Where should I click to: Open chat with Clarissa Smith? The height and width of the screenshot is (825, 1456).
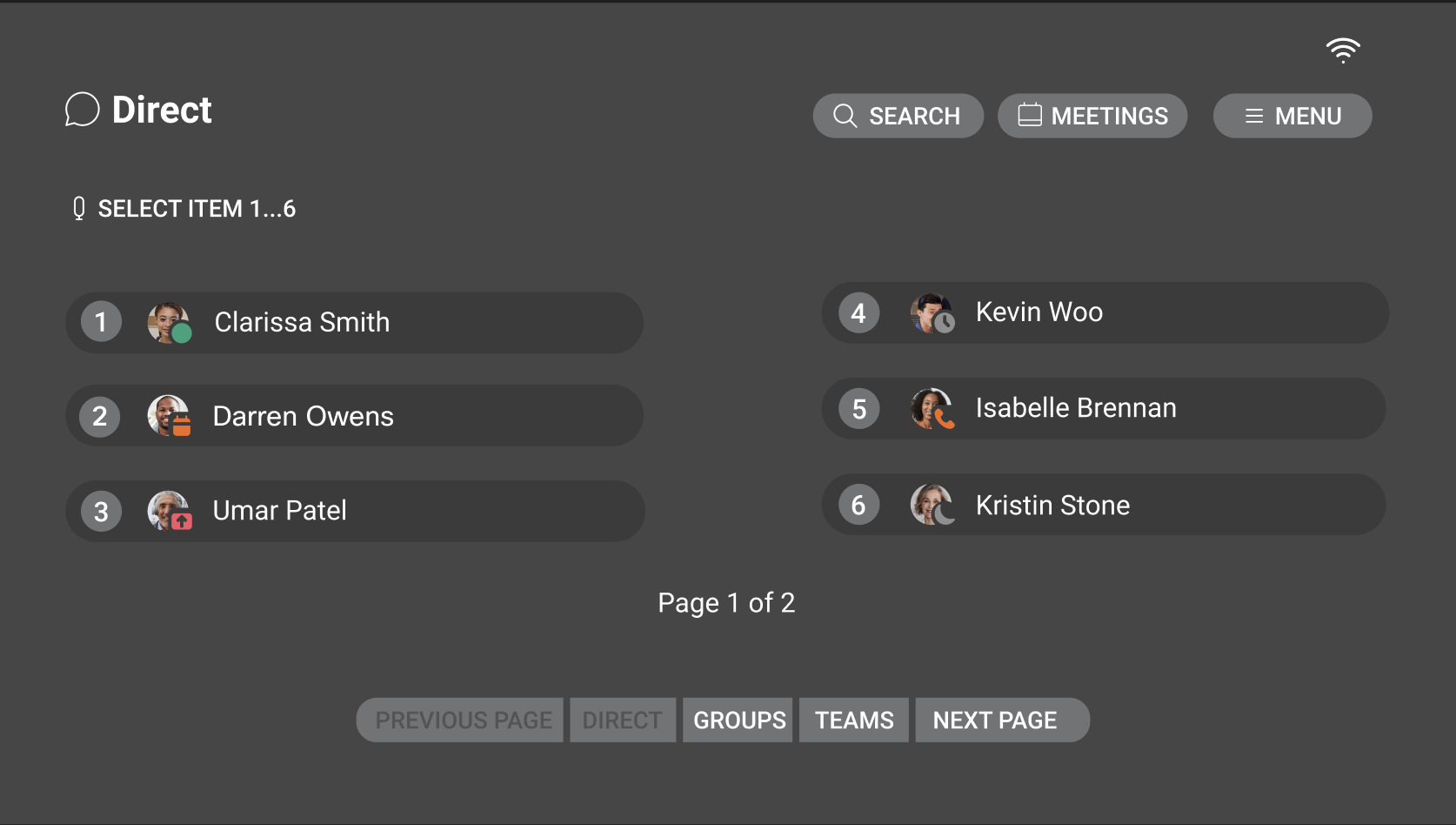tap(355, 323)
